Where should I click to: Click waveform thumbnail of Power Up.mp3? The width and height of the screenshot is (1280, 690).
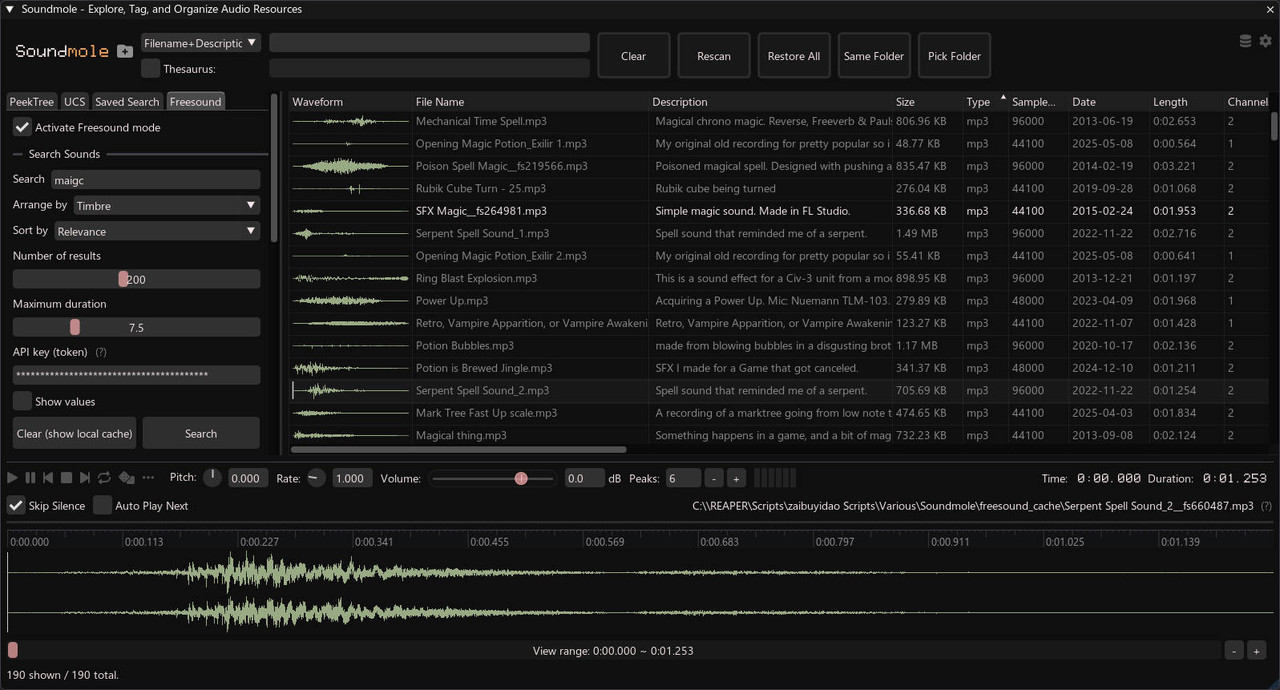pos(350,301)
